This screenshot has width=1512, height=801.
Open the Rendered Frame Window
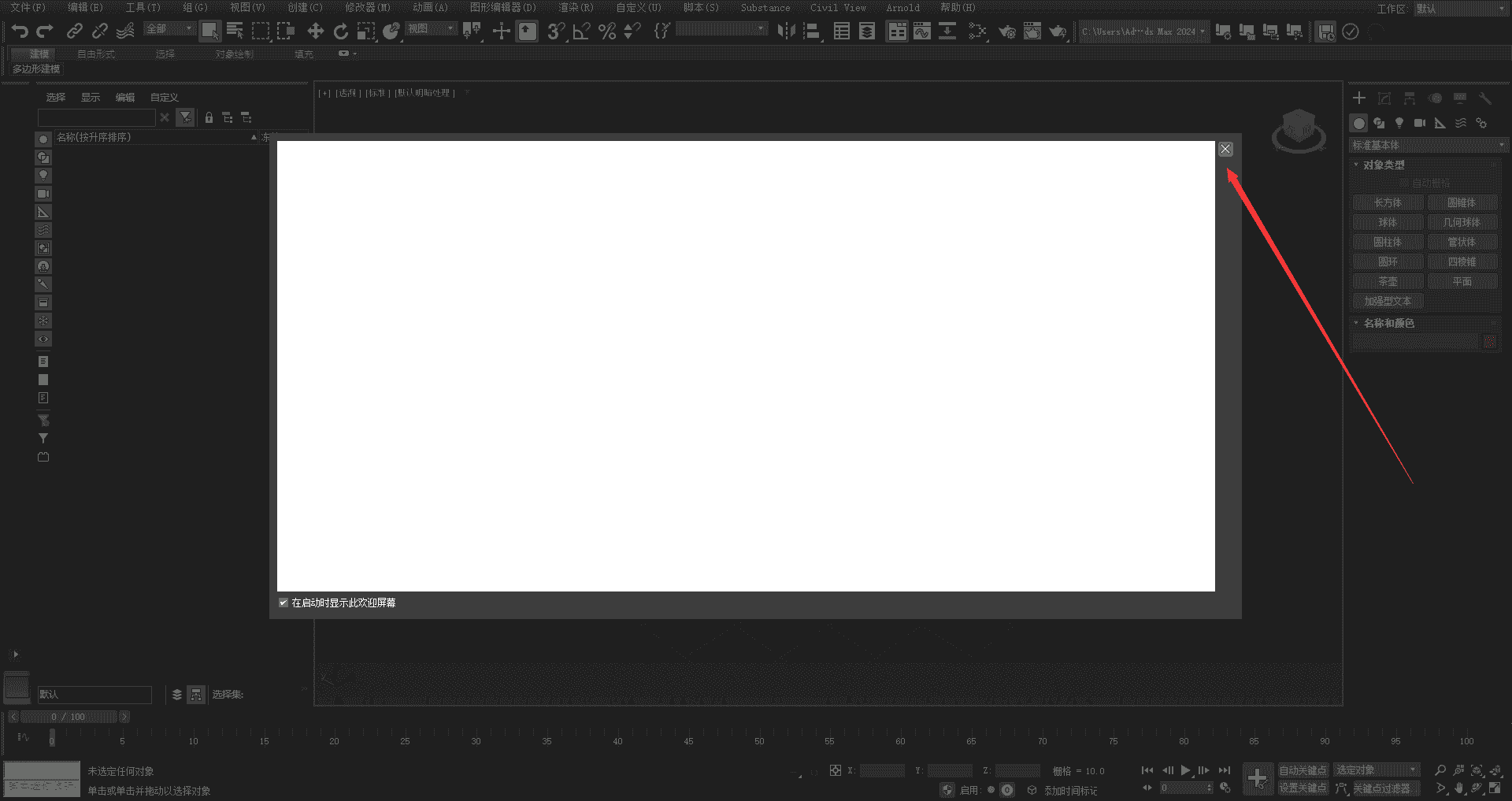tap(1032, 31)
